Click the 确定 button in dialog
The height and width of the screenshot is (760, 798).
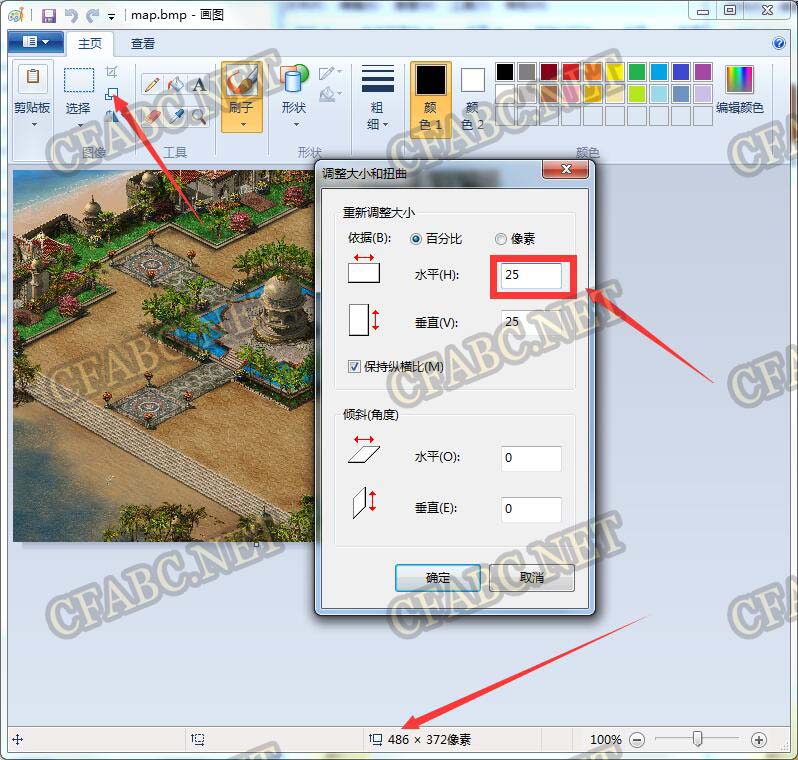[x=438, y=578]
